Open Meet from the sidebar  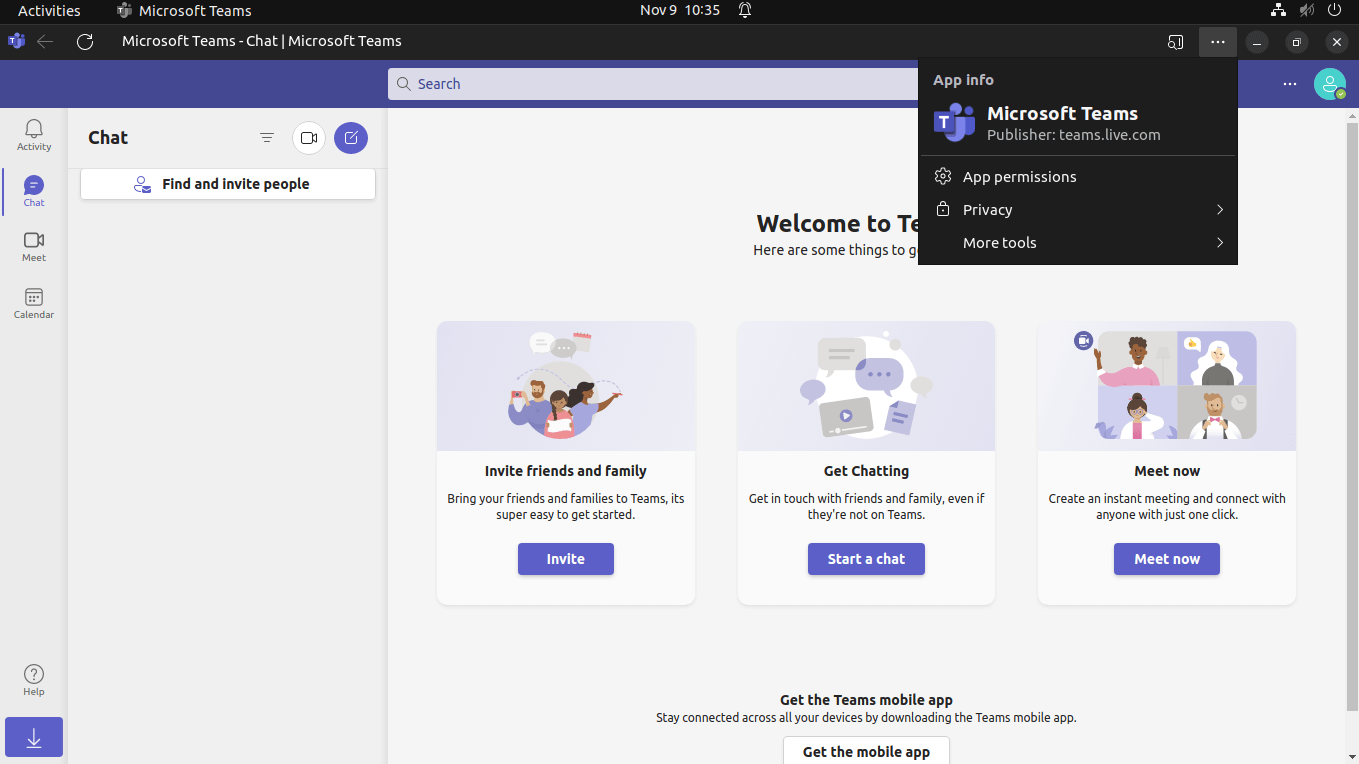[x=33, y=246]
